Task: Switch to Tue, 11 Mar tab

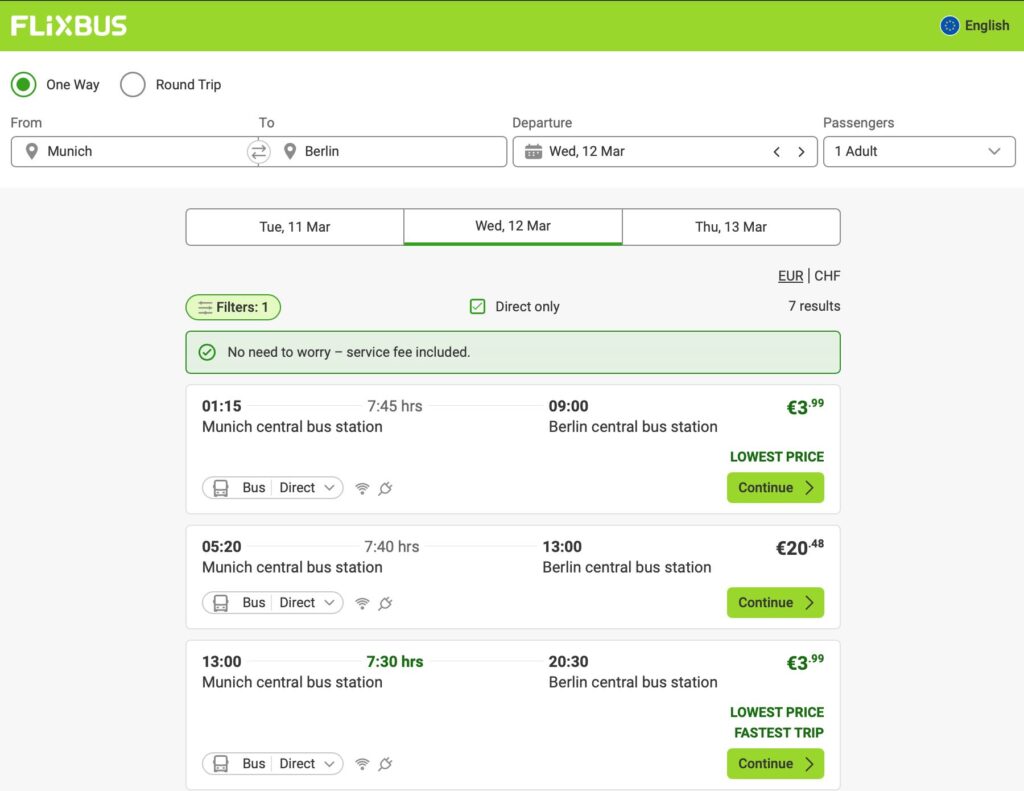Action: tap(295, 227)
